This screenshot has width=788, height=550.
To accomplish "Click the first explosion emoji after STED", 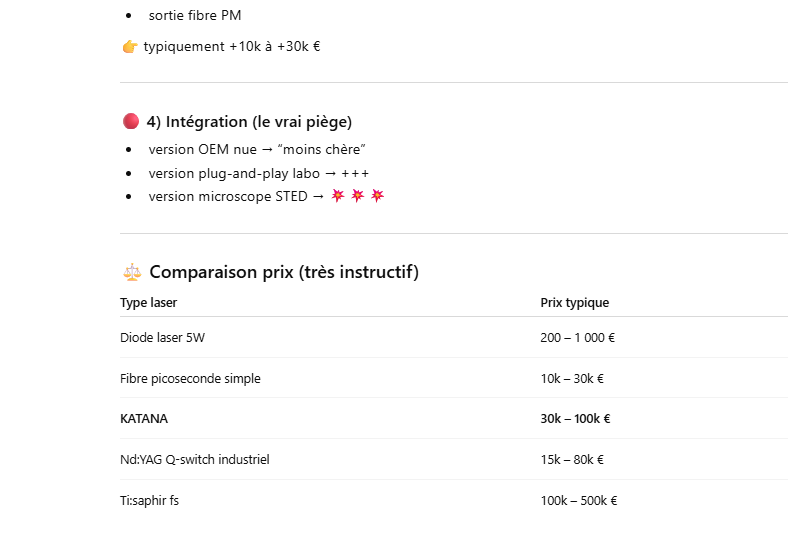I will (338, 196).
